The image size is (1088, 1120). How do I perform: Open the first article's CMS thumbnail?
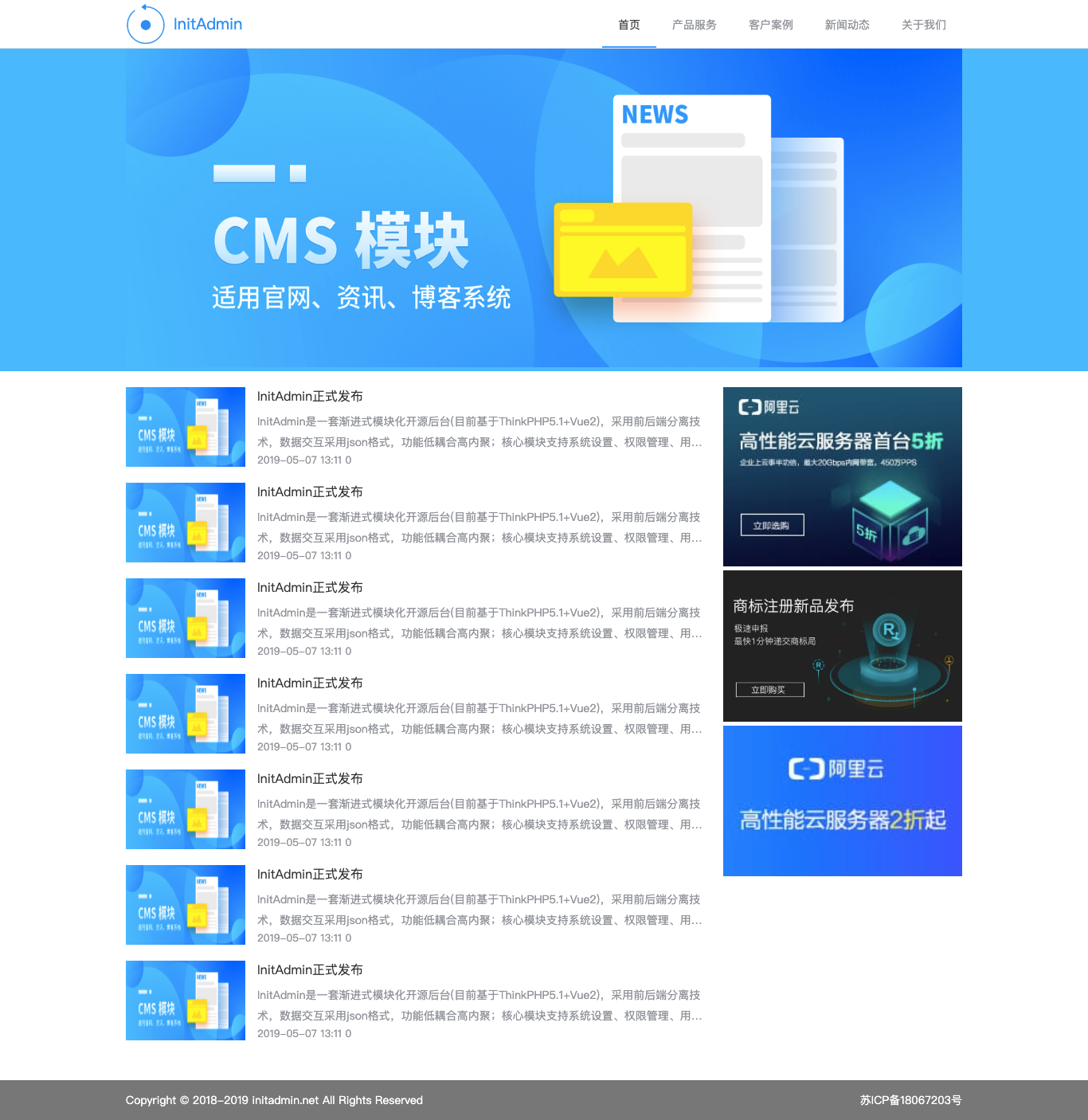pyautogui.click(x=186, y=427)
